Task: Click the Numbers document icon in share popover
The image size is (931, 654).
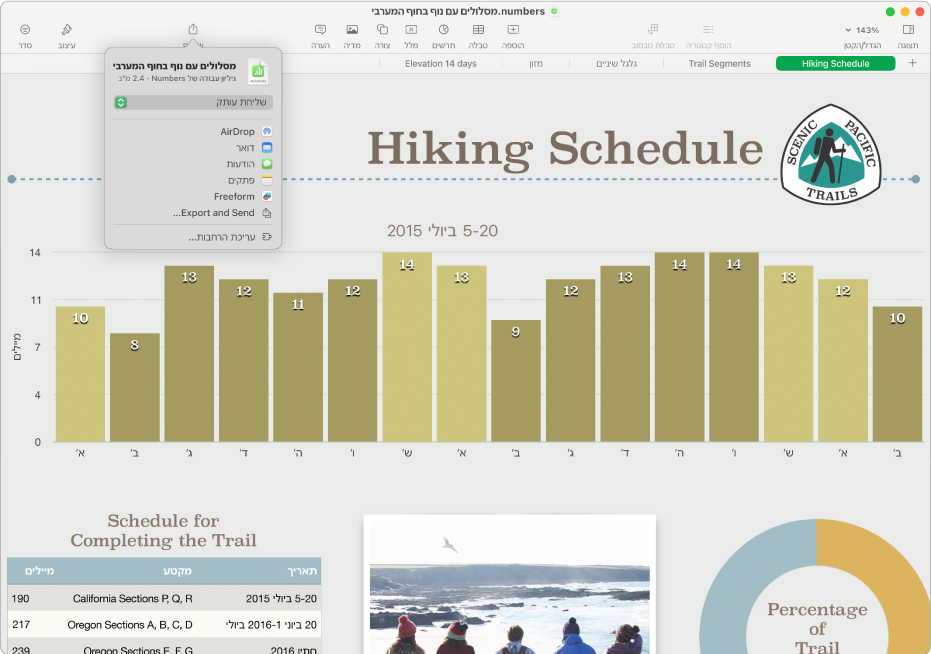Action: 258,71
